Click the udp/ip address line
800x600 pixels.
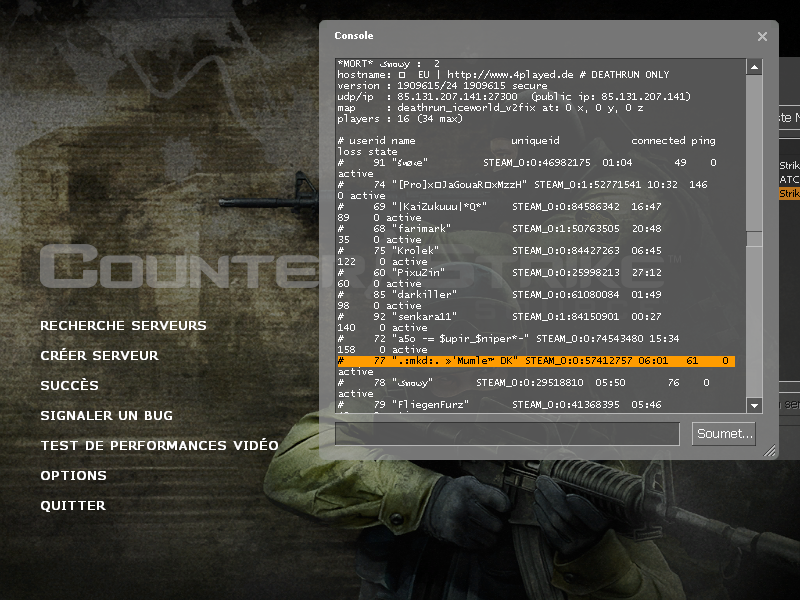click(514, 96)
